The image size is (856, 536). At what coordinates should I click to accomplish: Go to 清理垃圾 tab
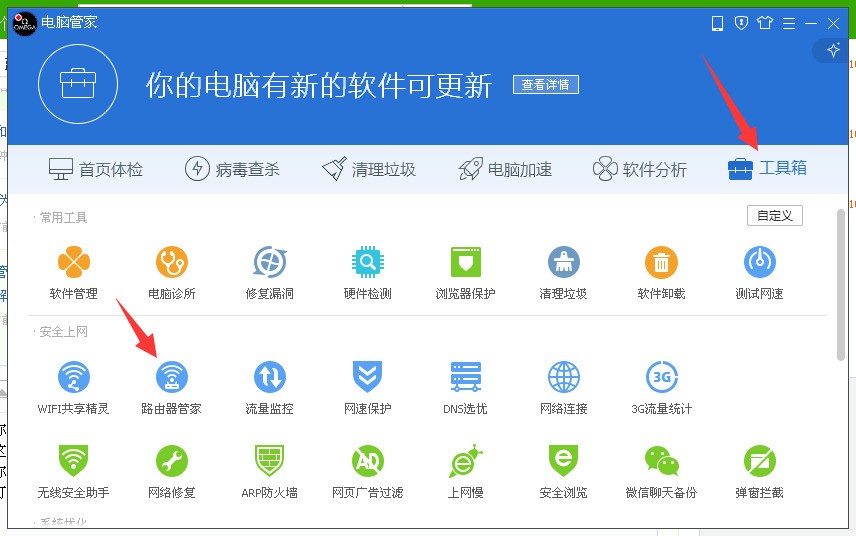368,169
